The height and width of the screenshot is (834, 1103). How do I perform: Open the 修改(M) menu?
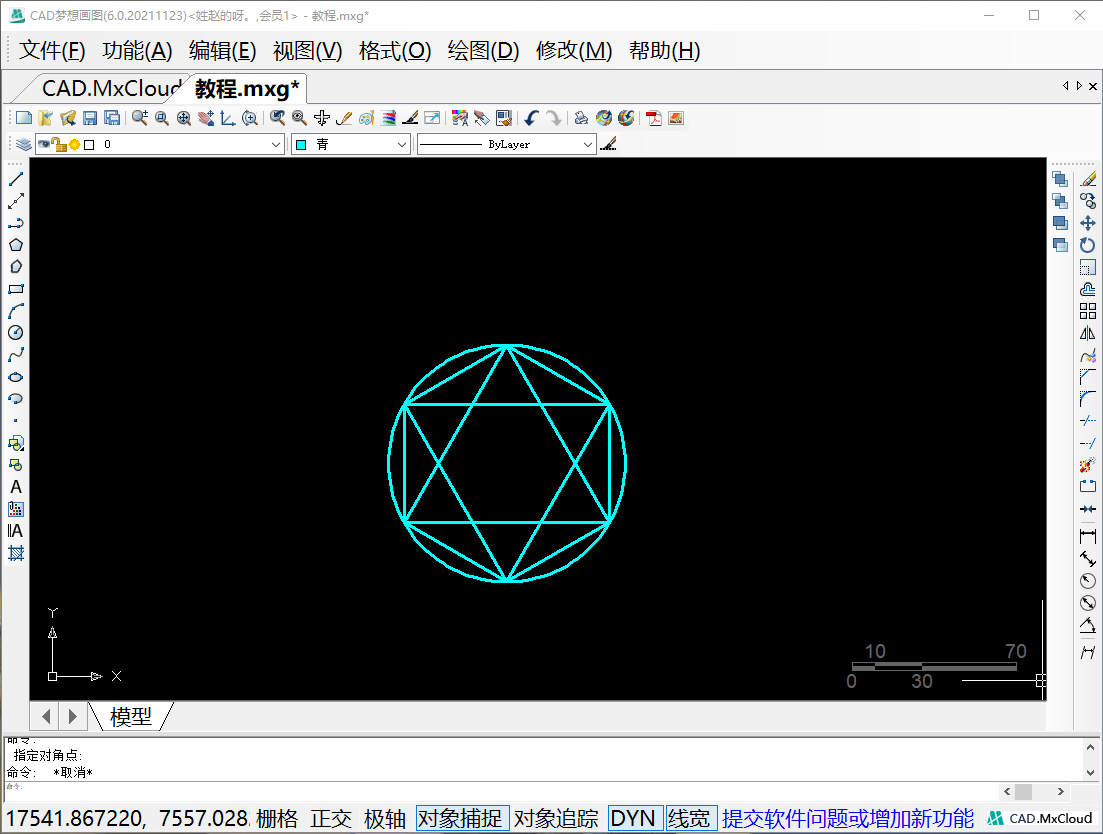coord(574,51)
